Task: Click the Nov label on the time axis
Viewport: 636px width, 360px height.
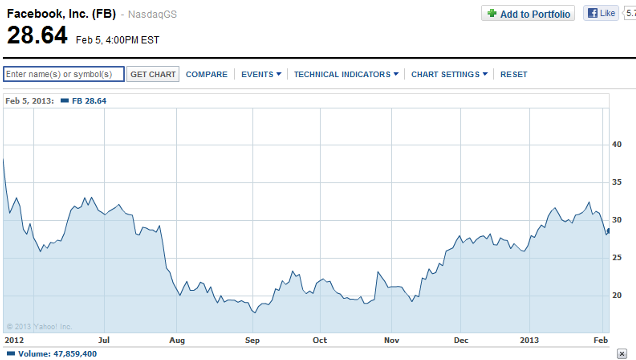Action: click(391, 340)
